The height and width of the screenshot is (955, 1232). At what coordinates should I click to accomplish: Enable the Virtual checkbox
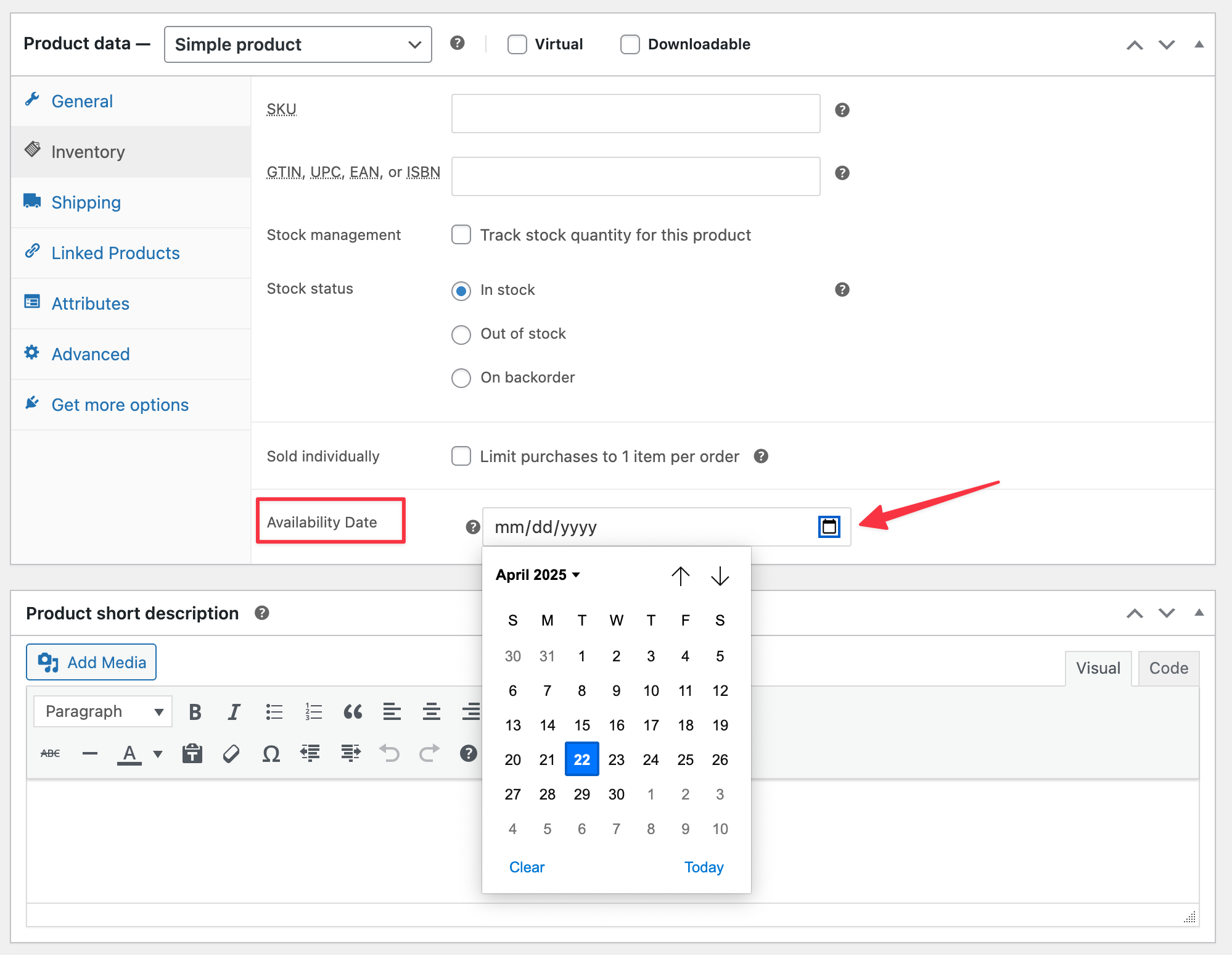(x=517, y=44)
